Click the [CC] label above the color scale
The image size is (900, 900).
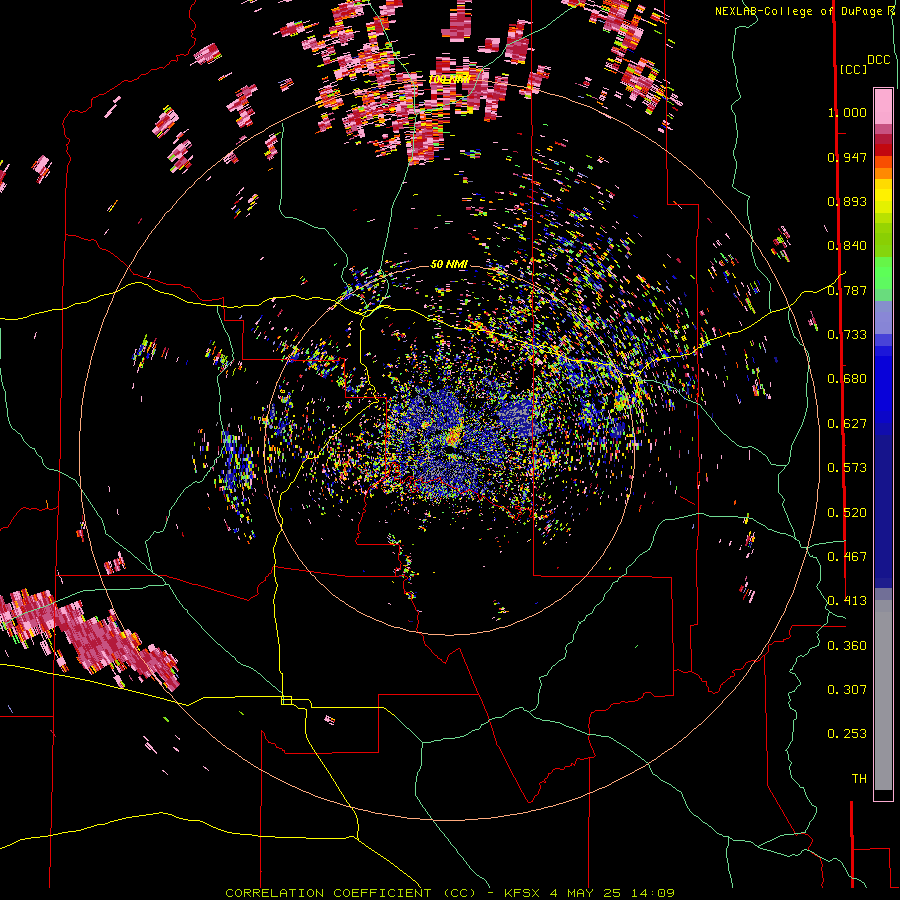[853, 69]
